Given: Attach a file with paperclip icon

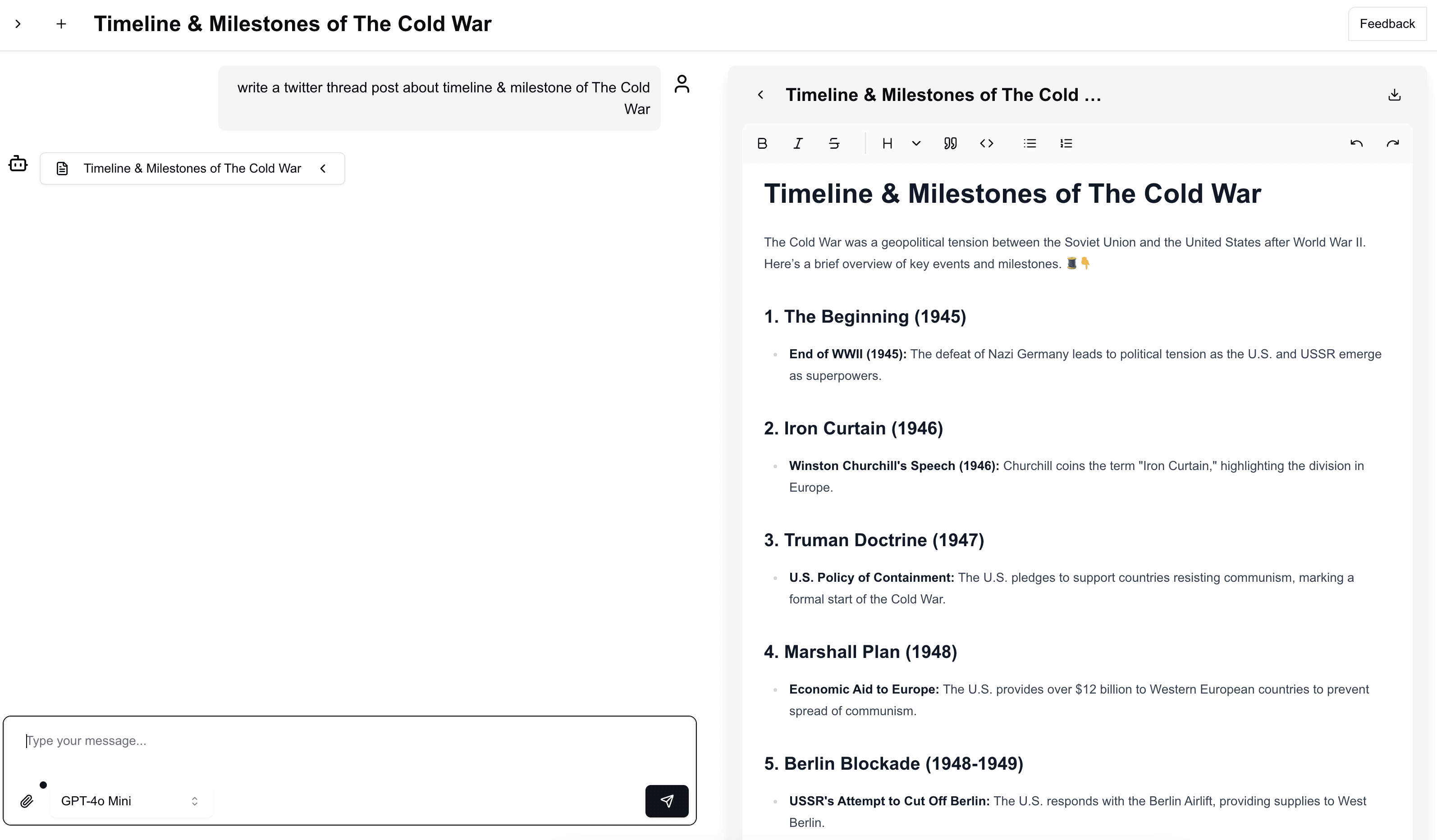Looking at the screenshot, I should [x=27, y=801].
